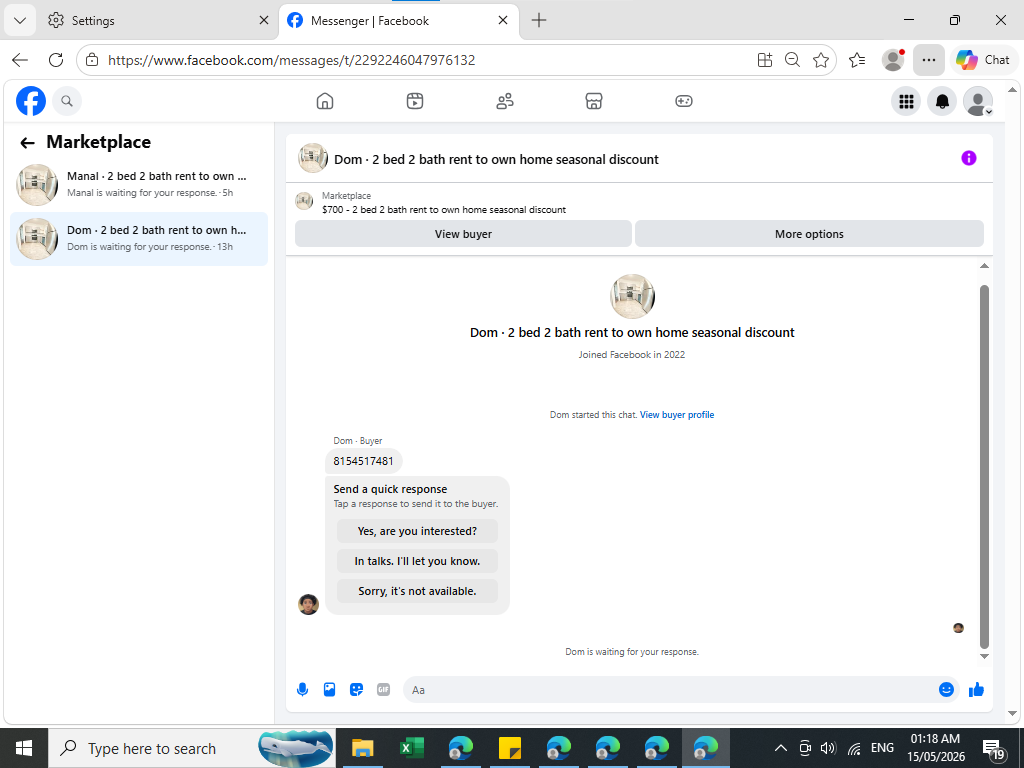Close the Messenger tab
The width and height of the screenshot is (1024, 768).
503,20
